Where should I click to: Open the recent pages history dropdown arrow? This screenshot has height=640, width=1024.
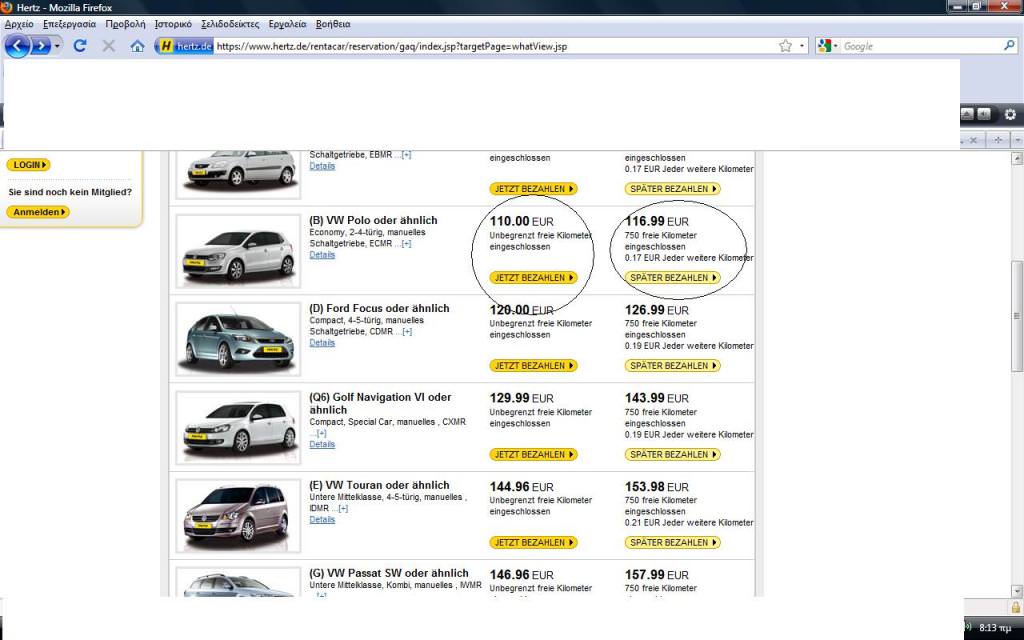click(x=57, y=46)
